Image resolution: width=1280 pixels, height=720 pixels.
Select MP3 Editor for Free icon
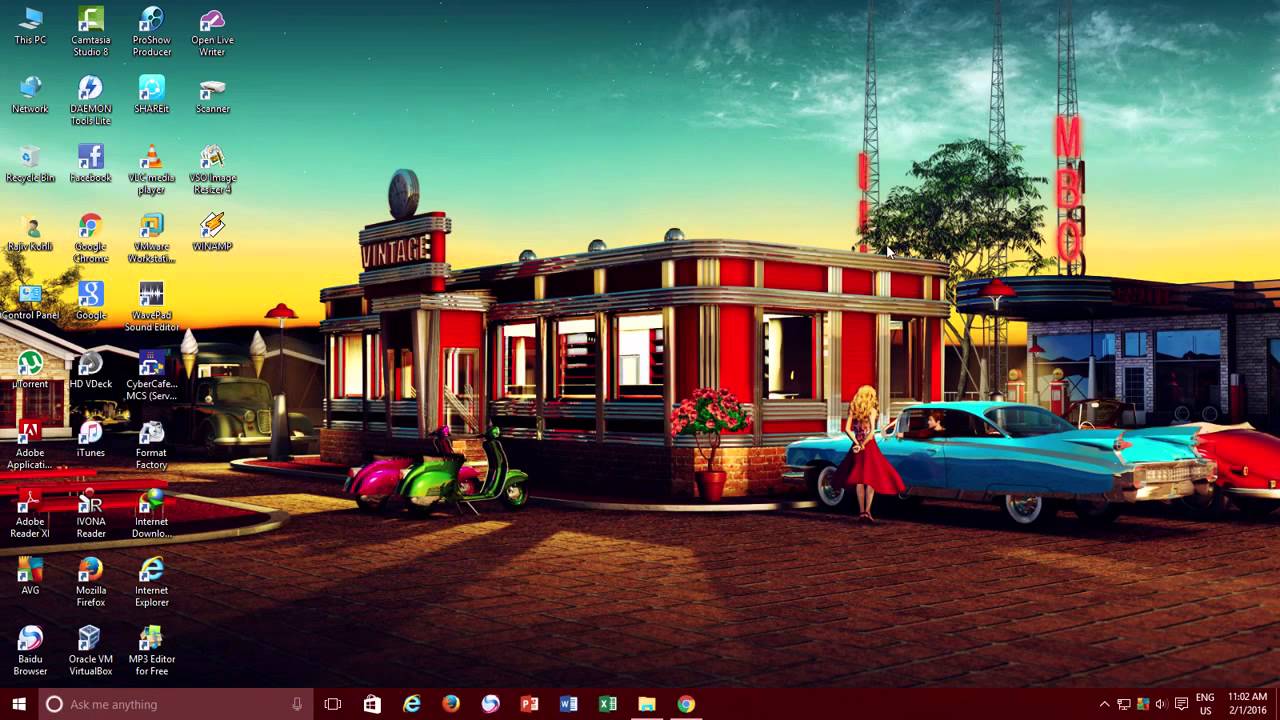(x=152, y=651)
